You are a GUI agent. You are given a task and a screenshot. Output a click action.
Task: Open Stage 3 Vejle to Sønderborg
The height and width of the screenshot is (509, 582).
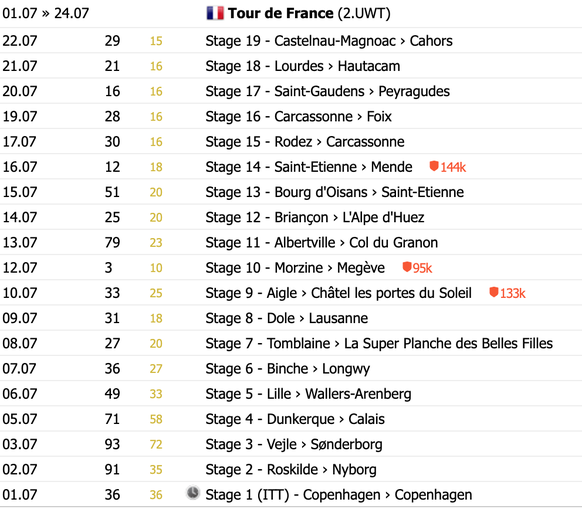click(294, 445)
